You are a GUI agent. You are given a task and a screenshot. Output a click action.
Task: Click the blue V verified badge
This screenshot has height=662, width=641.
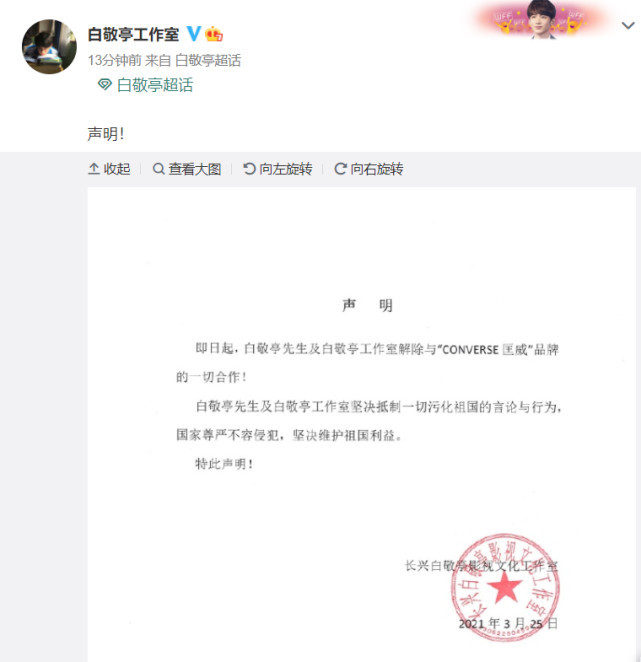[194, 33]
